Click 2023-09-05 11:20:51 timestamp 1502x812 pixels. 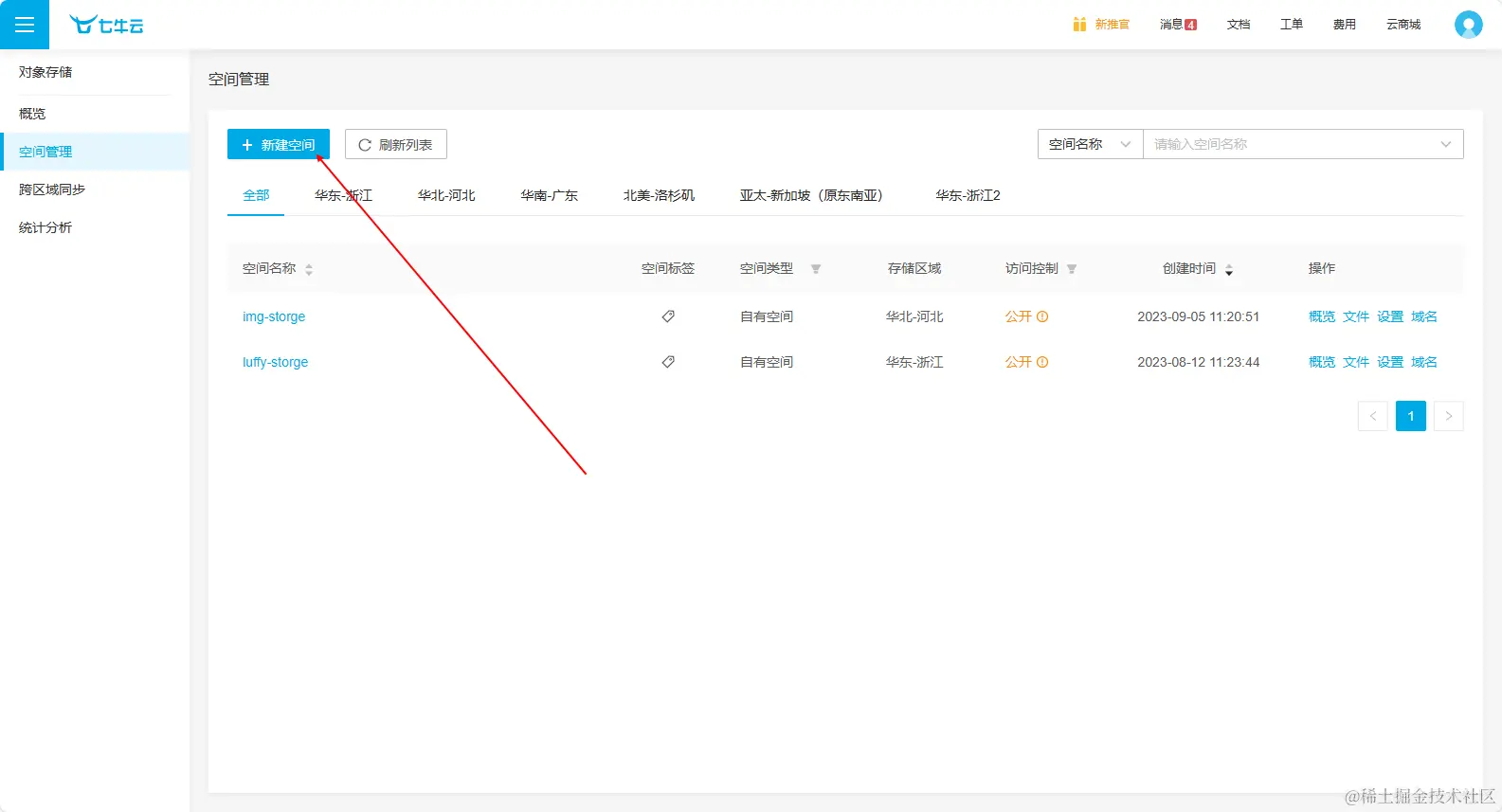(x=1199, y=316)
